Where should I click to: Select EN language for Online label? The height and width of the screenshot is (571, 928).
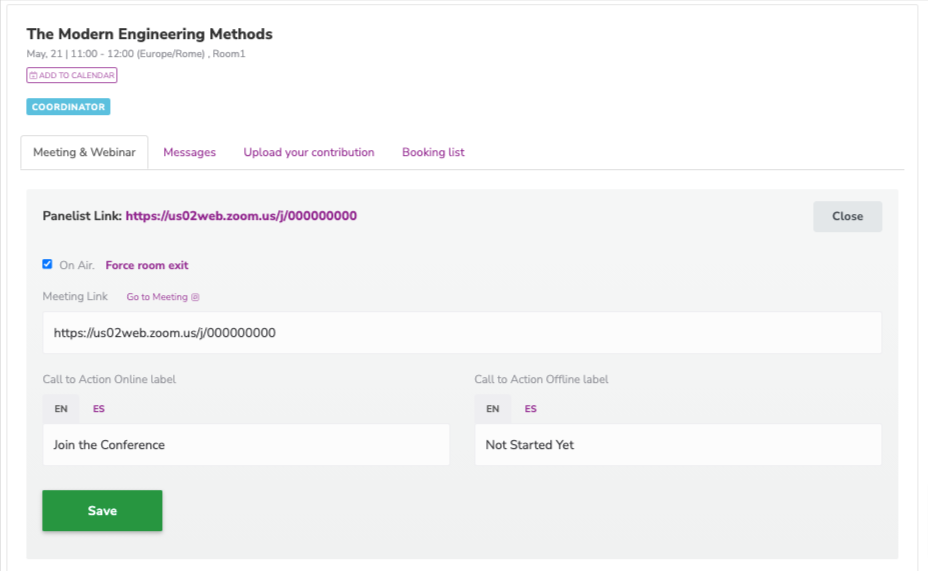pos(61,409)
